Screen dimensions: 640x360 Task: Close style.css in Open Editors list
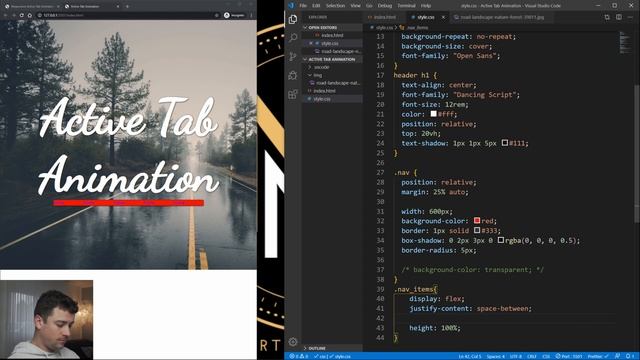311,43
